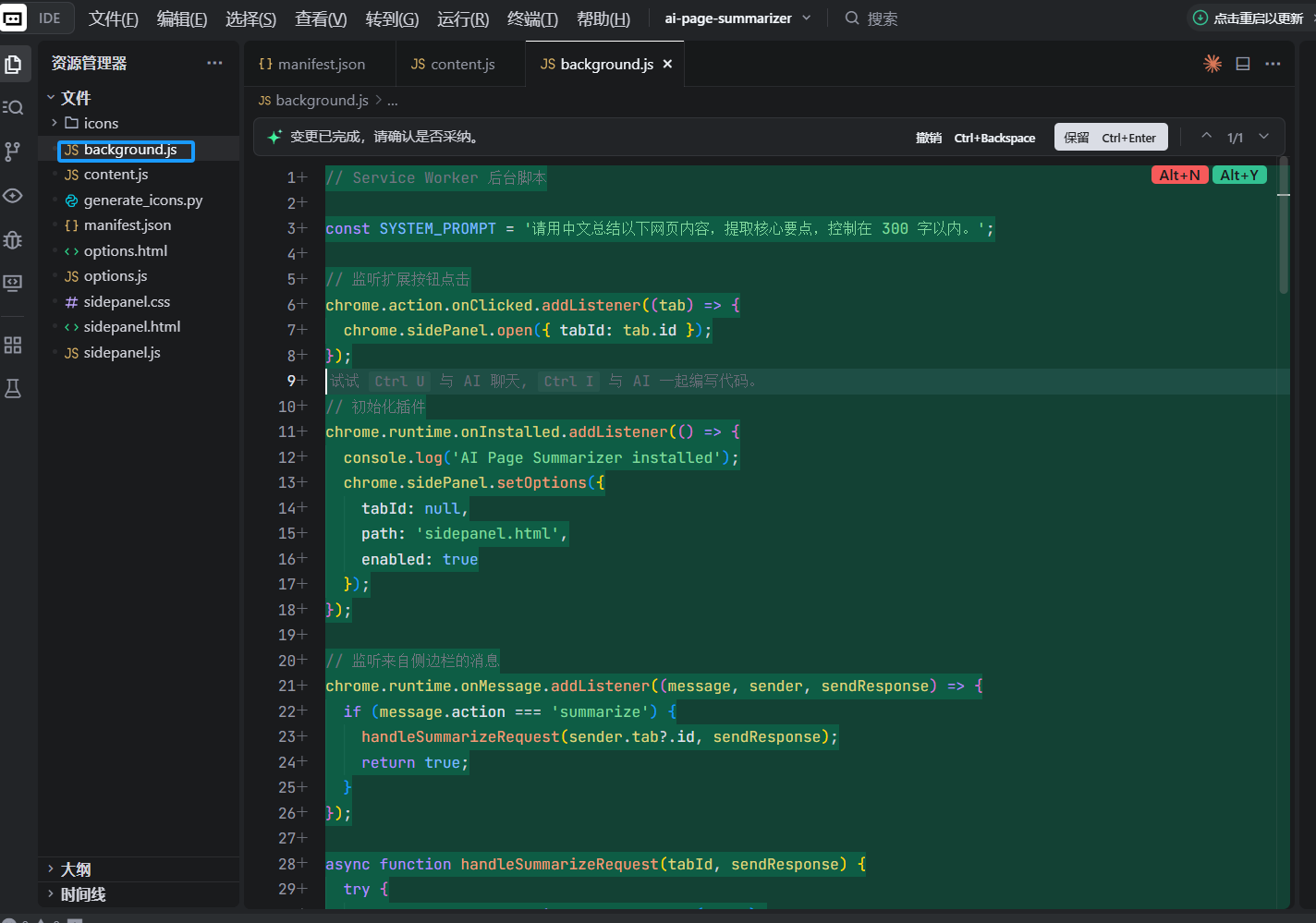1316x923 pixels.
Task: Switch to the manifest.json tab
Action: pyautogui.click(x=312, y=65)
